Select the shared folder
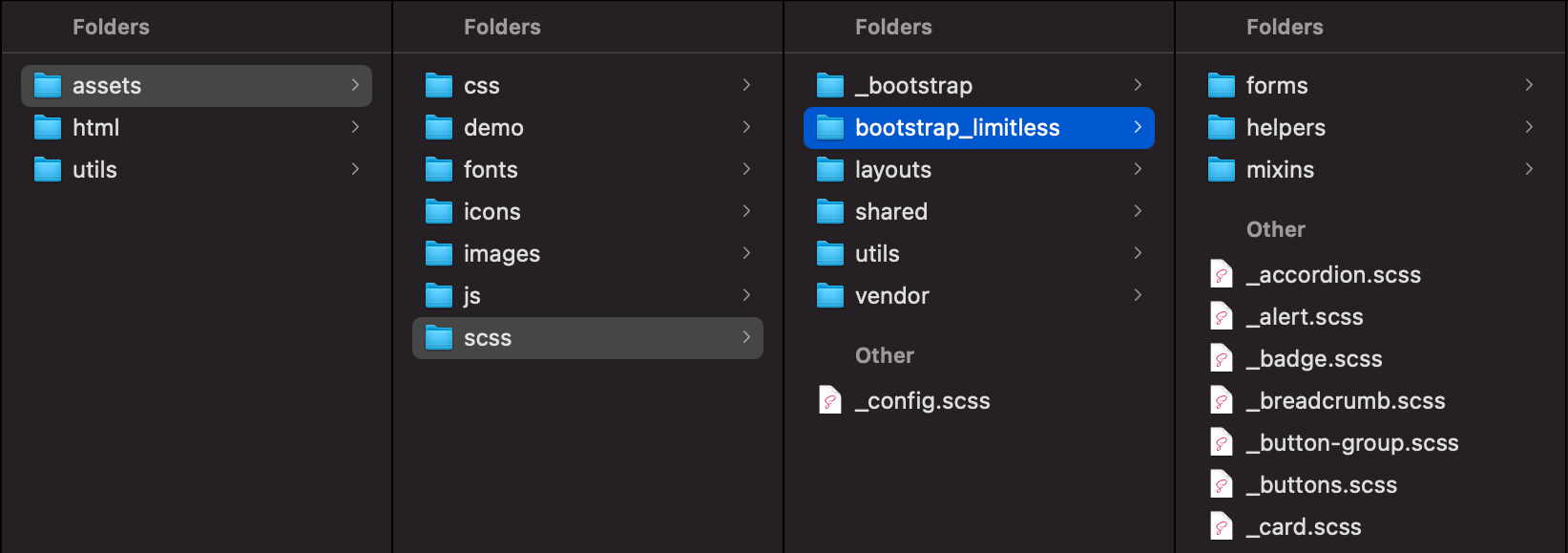This screenshot has height=553, width=1568. point(890,212)
